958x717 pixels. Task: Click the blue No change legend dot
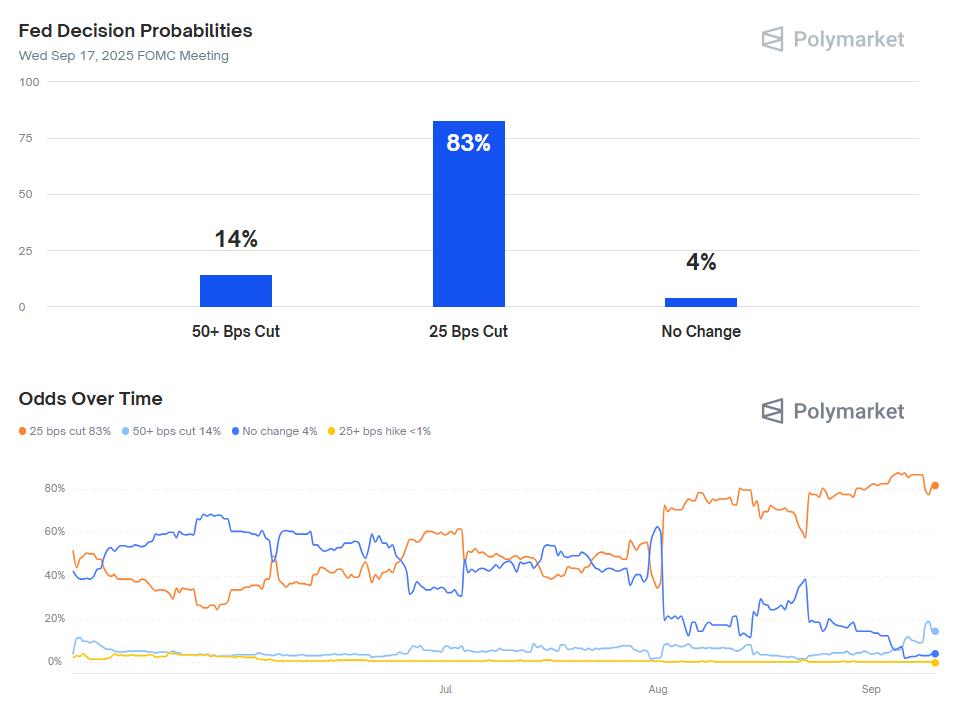click(x=235, y=431)
